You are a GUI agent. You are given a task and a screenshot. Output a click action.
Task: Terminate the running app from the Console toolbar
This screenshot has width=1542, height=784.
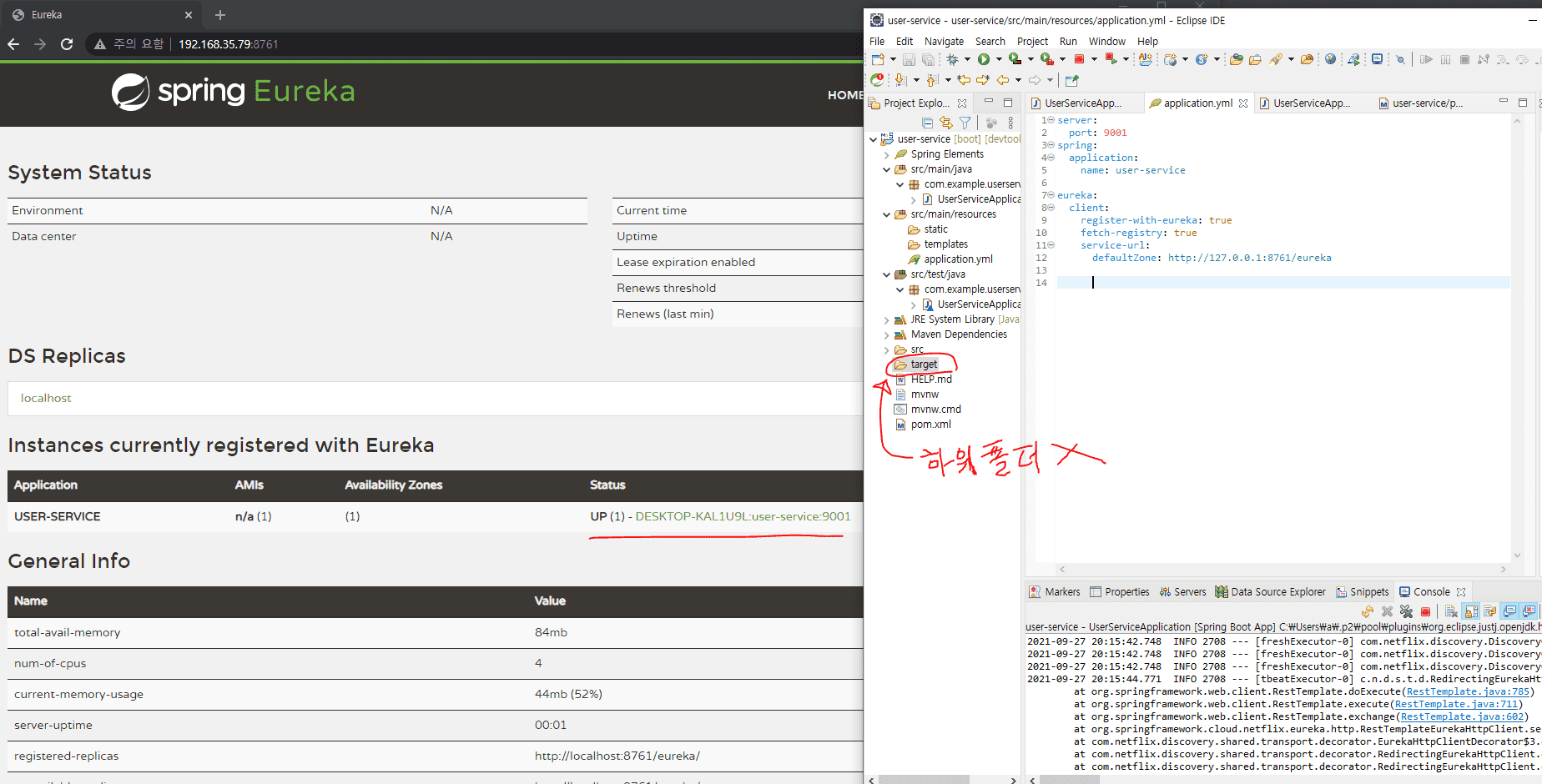1425,612
